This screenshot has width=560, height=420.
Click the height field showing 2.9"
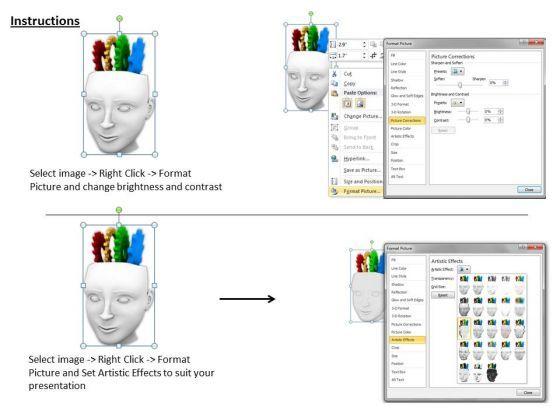[x=350, y=45]
